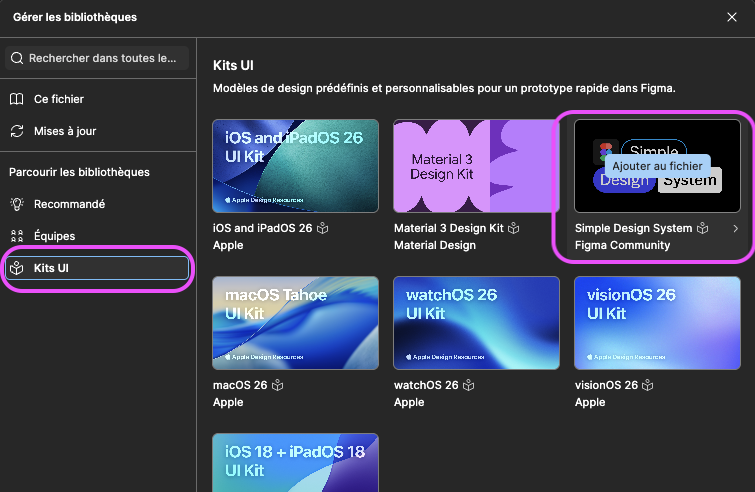Expand Simple Design System with chevron arrow
Viewport: 755px width, 492px height.
(735, 229)
